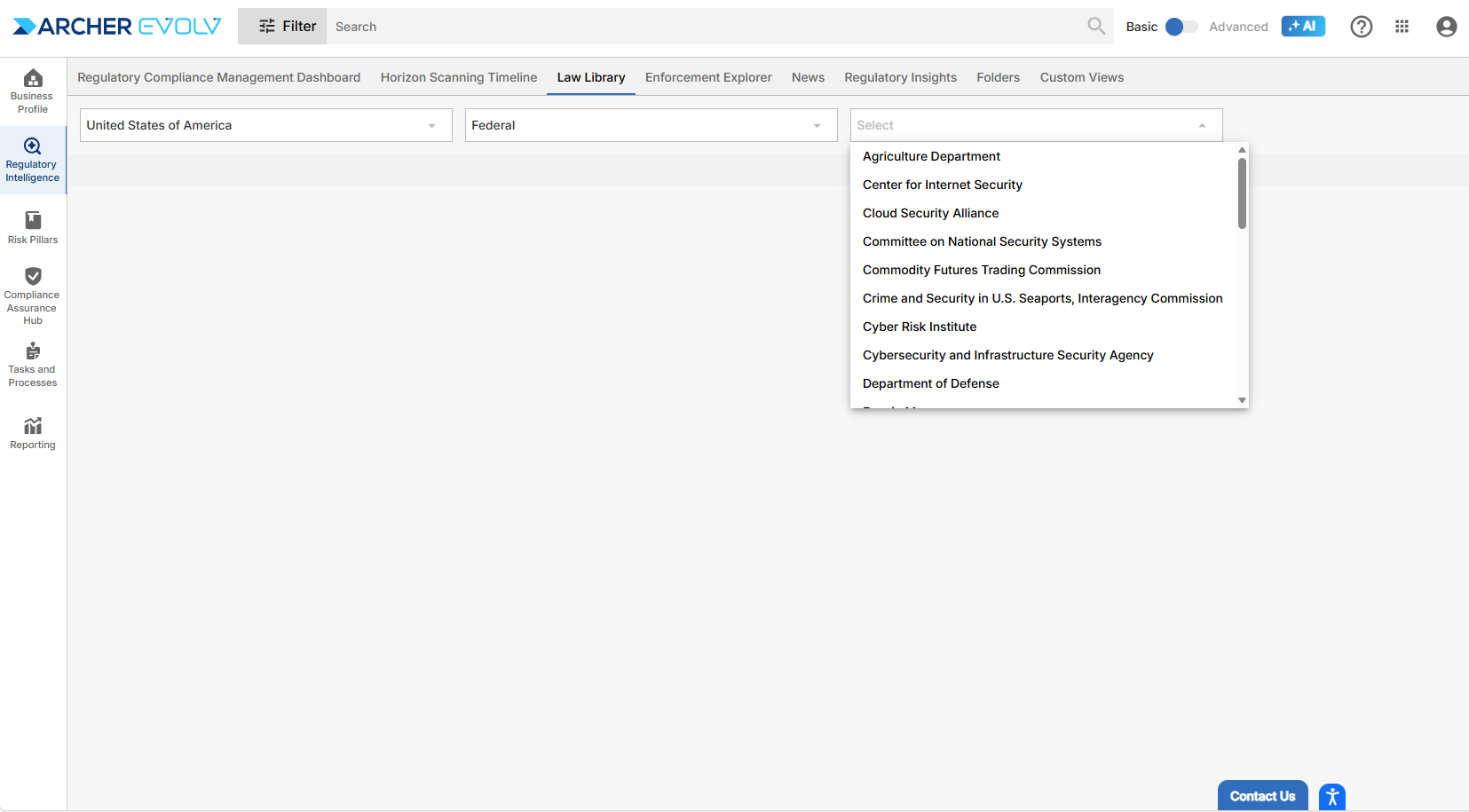Click the help question mark icon
The height and width of the screenshot is (812, 1469).
pyautogui.click(x=1361, y=27)
